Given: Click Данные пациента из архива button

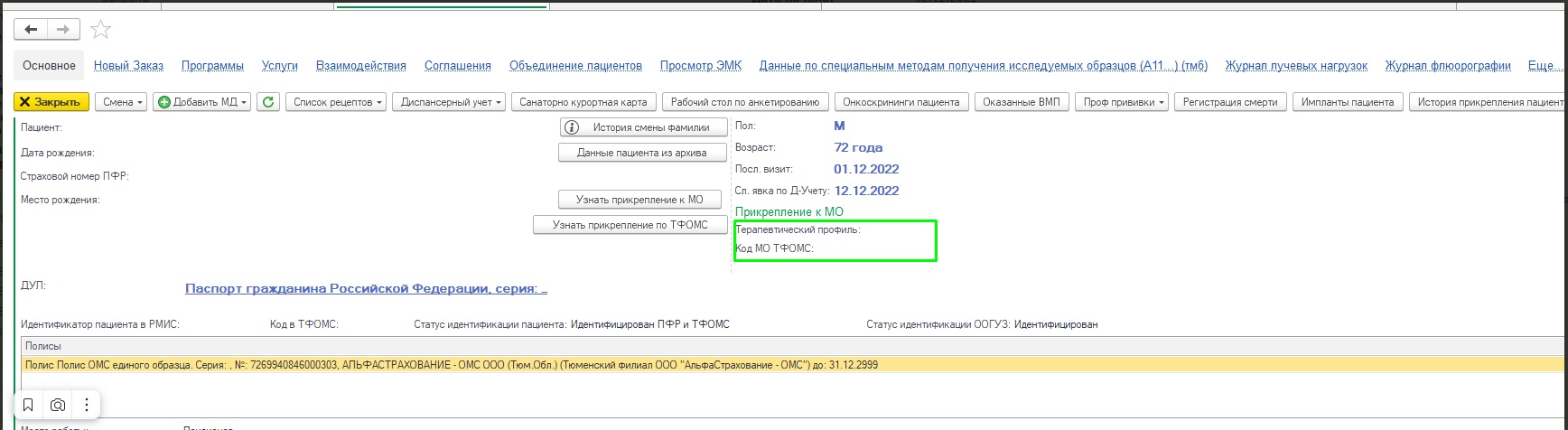Looking at the screenshot, I should point(642,153).
